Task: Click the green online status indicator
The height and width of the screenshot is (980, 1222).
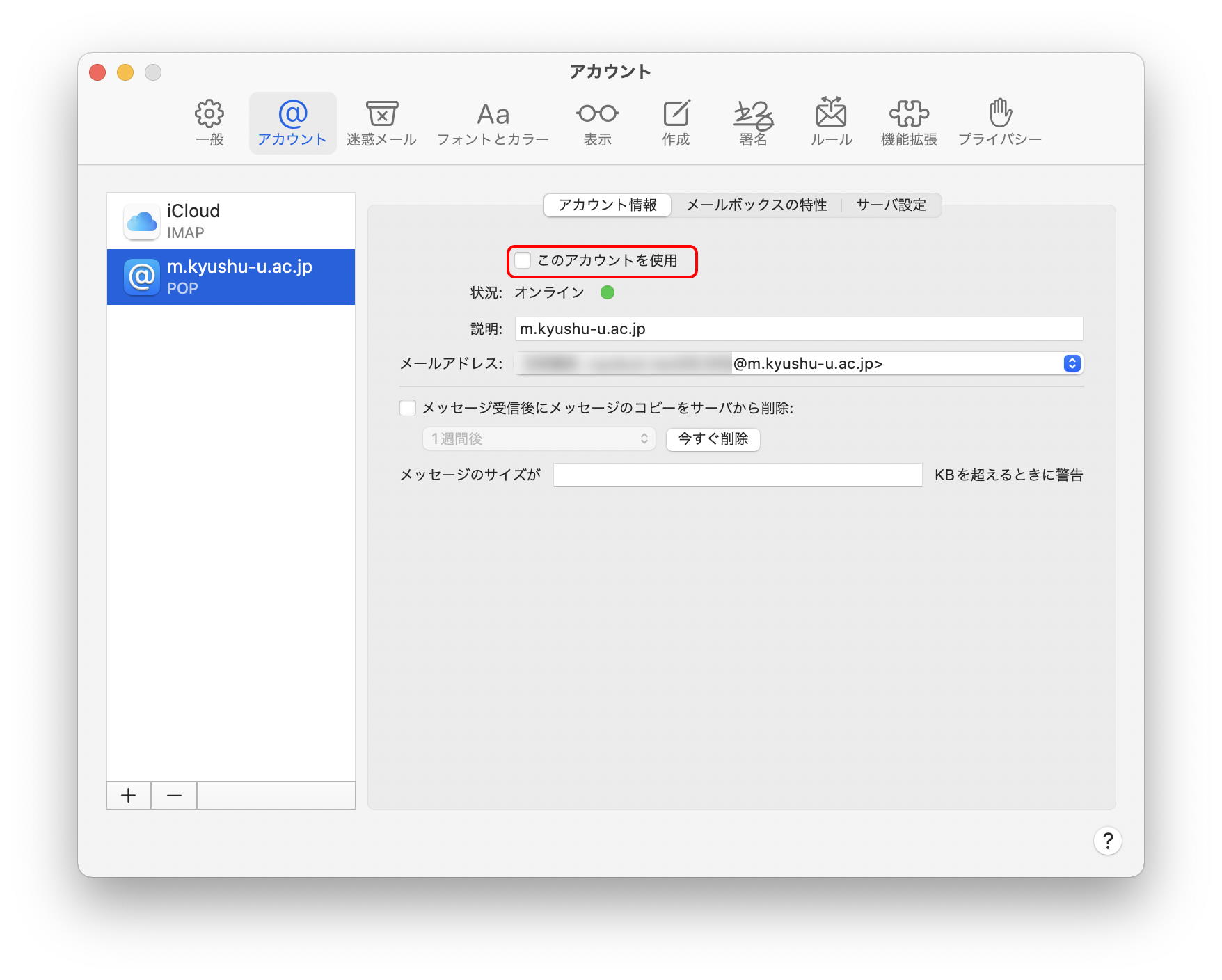Action: coord(608,292)
